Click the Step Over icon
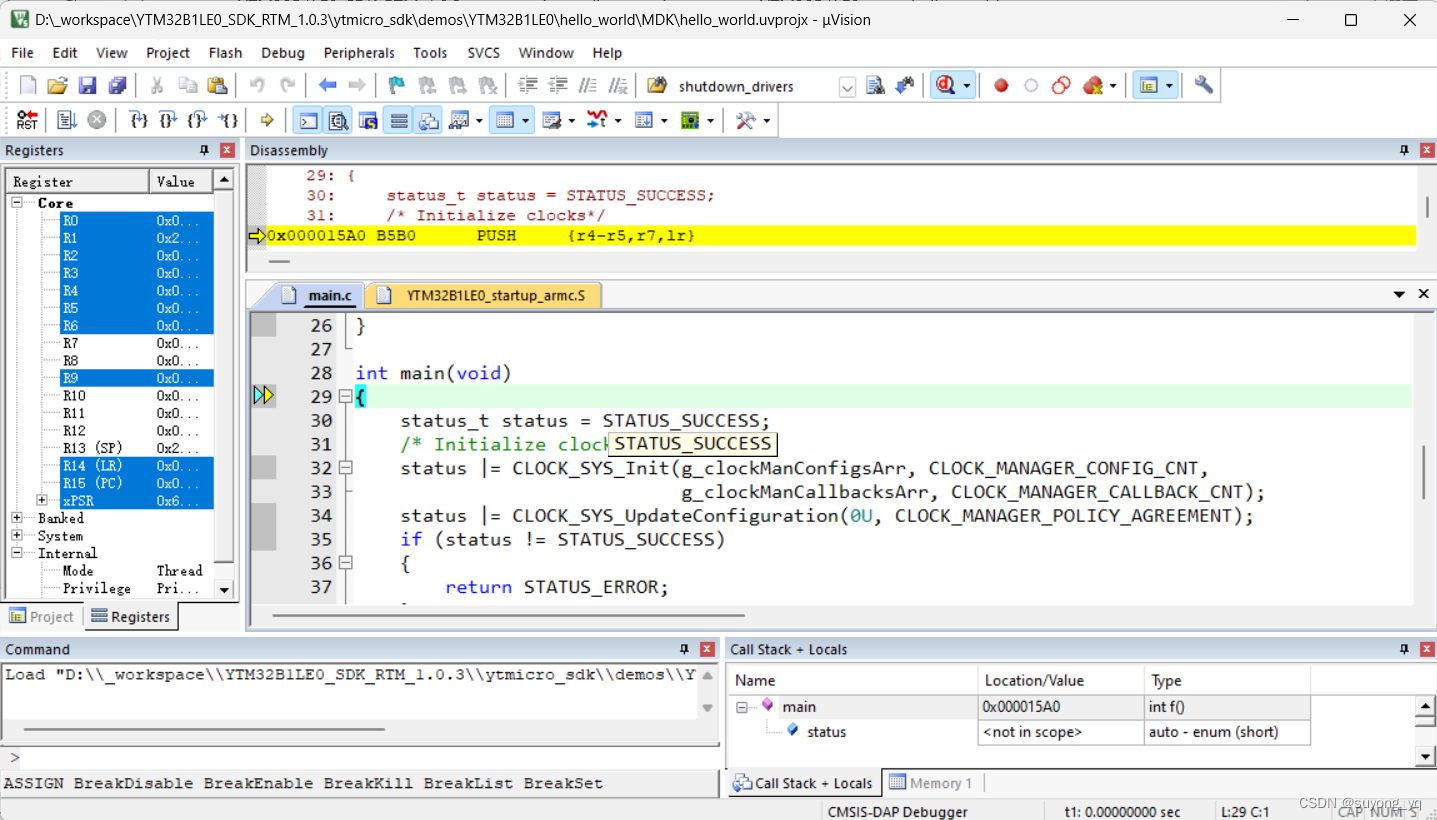1437x820 pixels. click(x=168, y=120)
